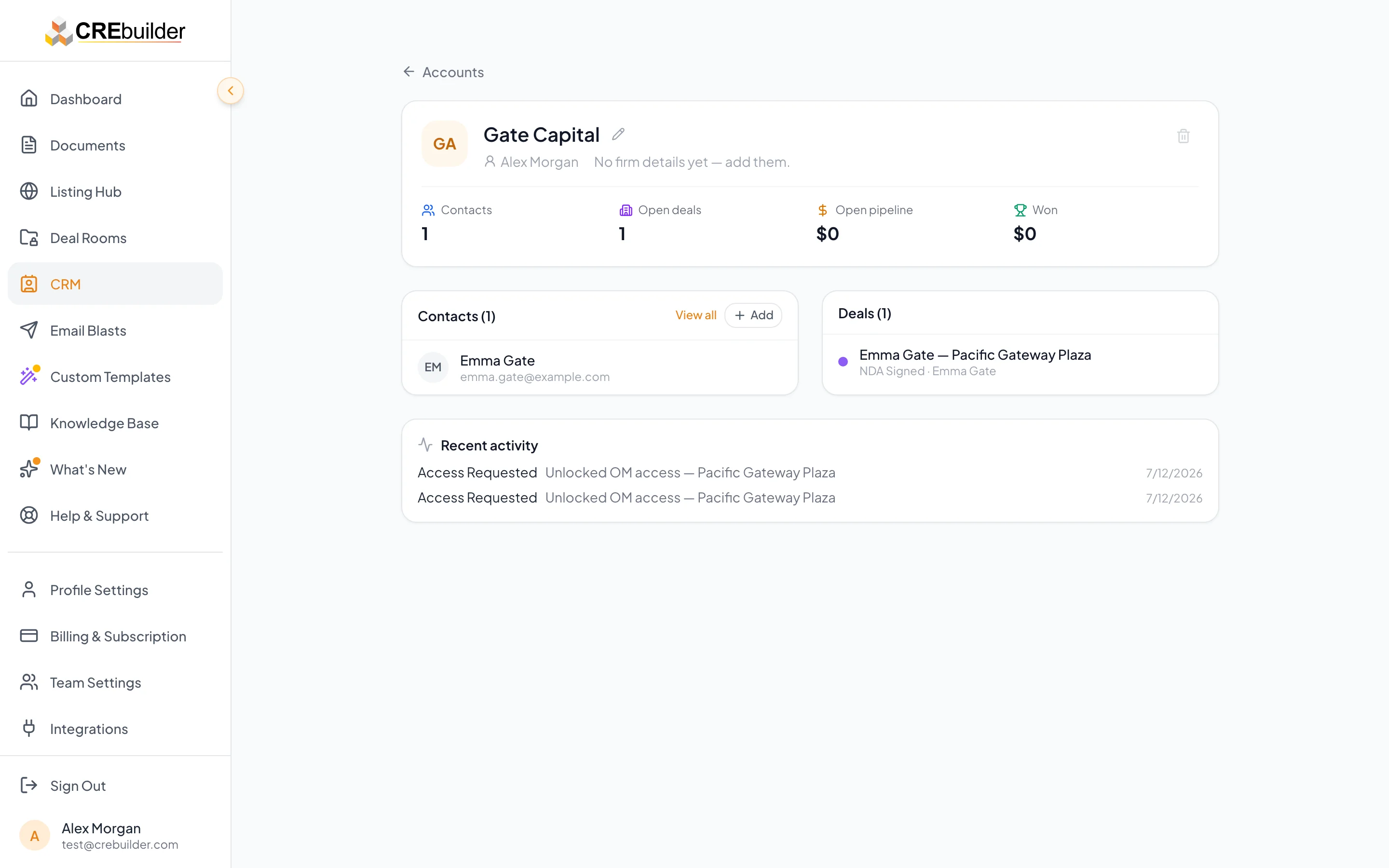The height and width of the screenshot is (868, 1389).
Task: Go to Dashboard menu label
Action: [x=85, y=99]
